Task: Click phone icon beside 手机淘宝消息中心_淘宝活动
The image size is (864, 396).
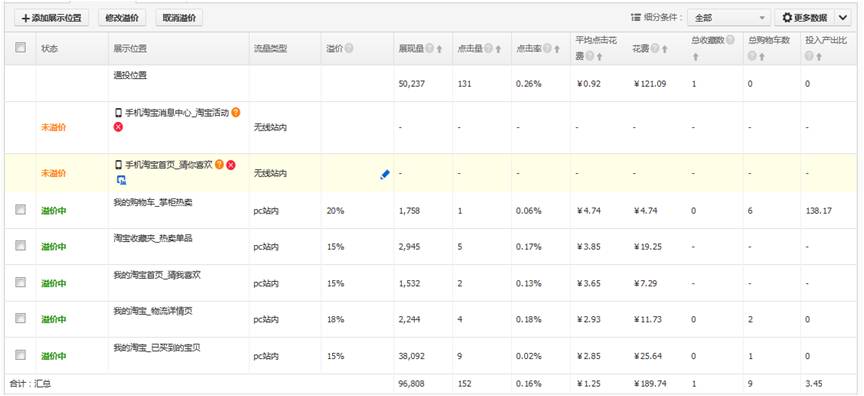Action: pyautogui.click(x=118, y=112)
